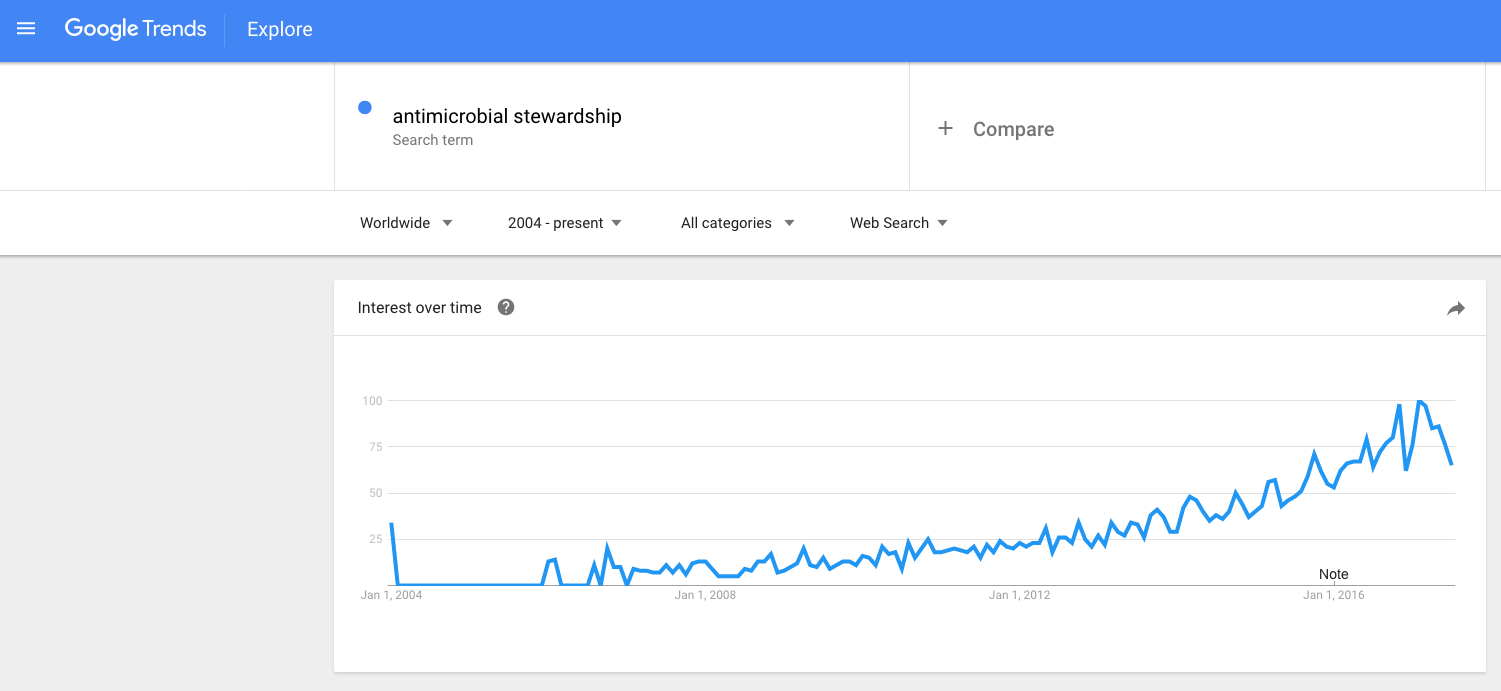Image resolution: width=1501 pixels, height=691 pixels.
Task: Click the chart line's highest peak at 100
Action: click(1418, 401)
